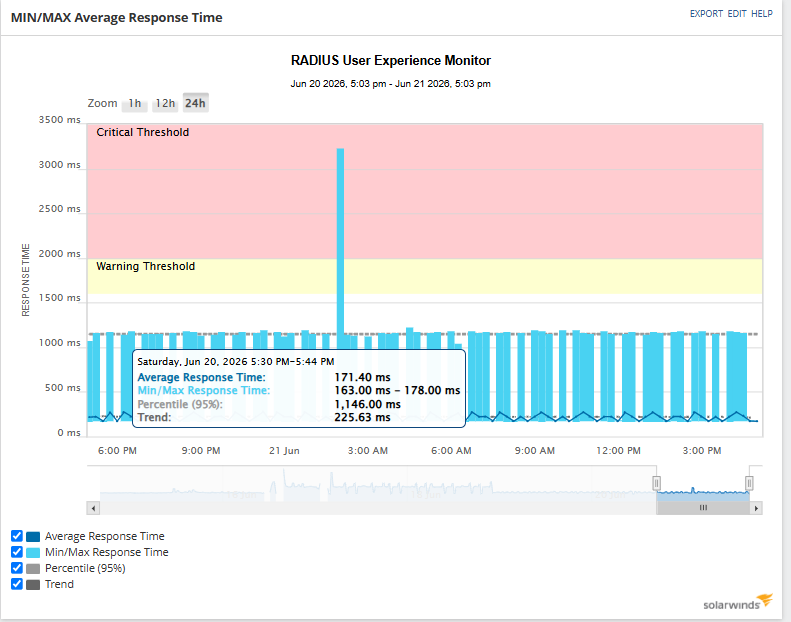Click navigator scroll left arrow
Screen dimensions: 791x622
coord(93,508)
